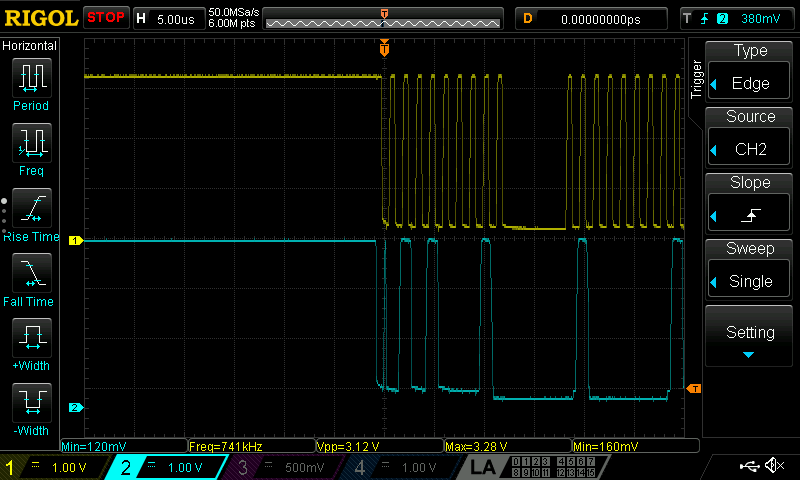Click the arrow beside the Single option
This screenshot has width=800, height=480.
714,282
